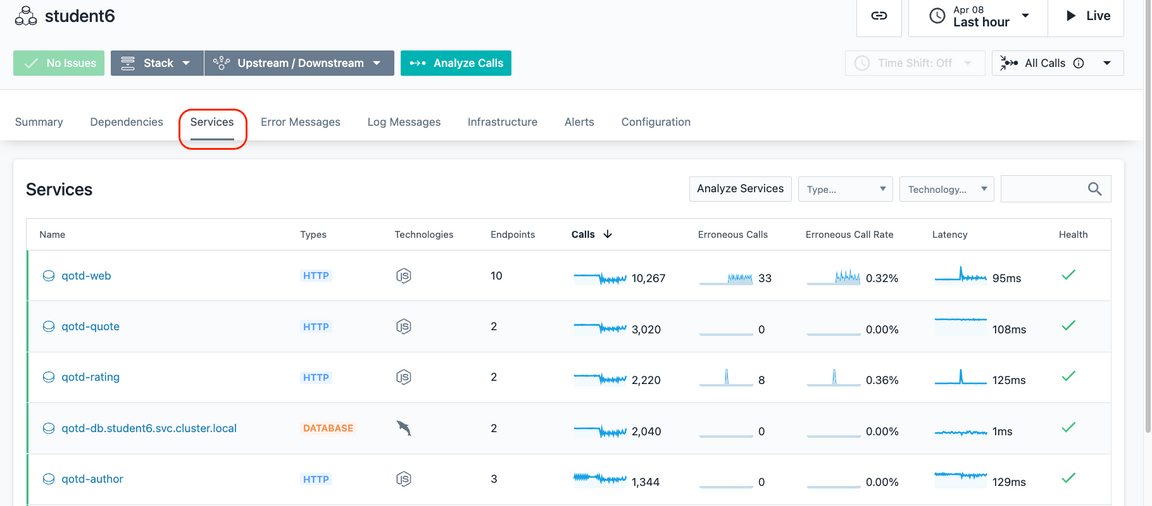
Task: Click the health checkmark for qotd-web
Action: (1069, 275)
